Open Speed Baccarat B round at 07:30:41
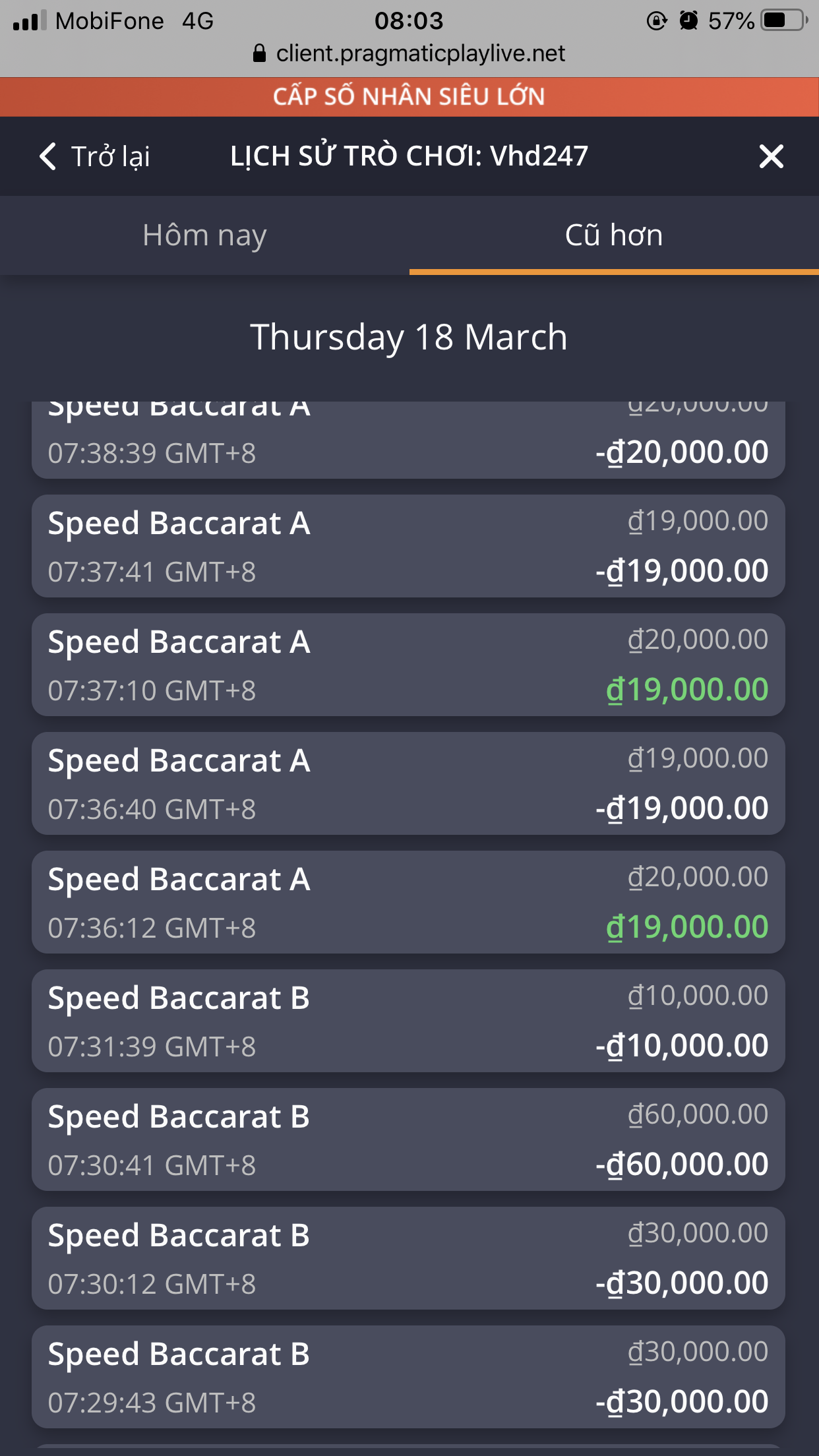 pos(408,1139)
